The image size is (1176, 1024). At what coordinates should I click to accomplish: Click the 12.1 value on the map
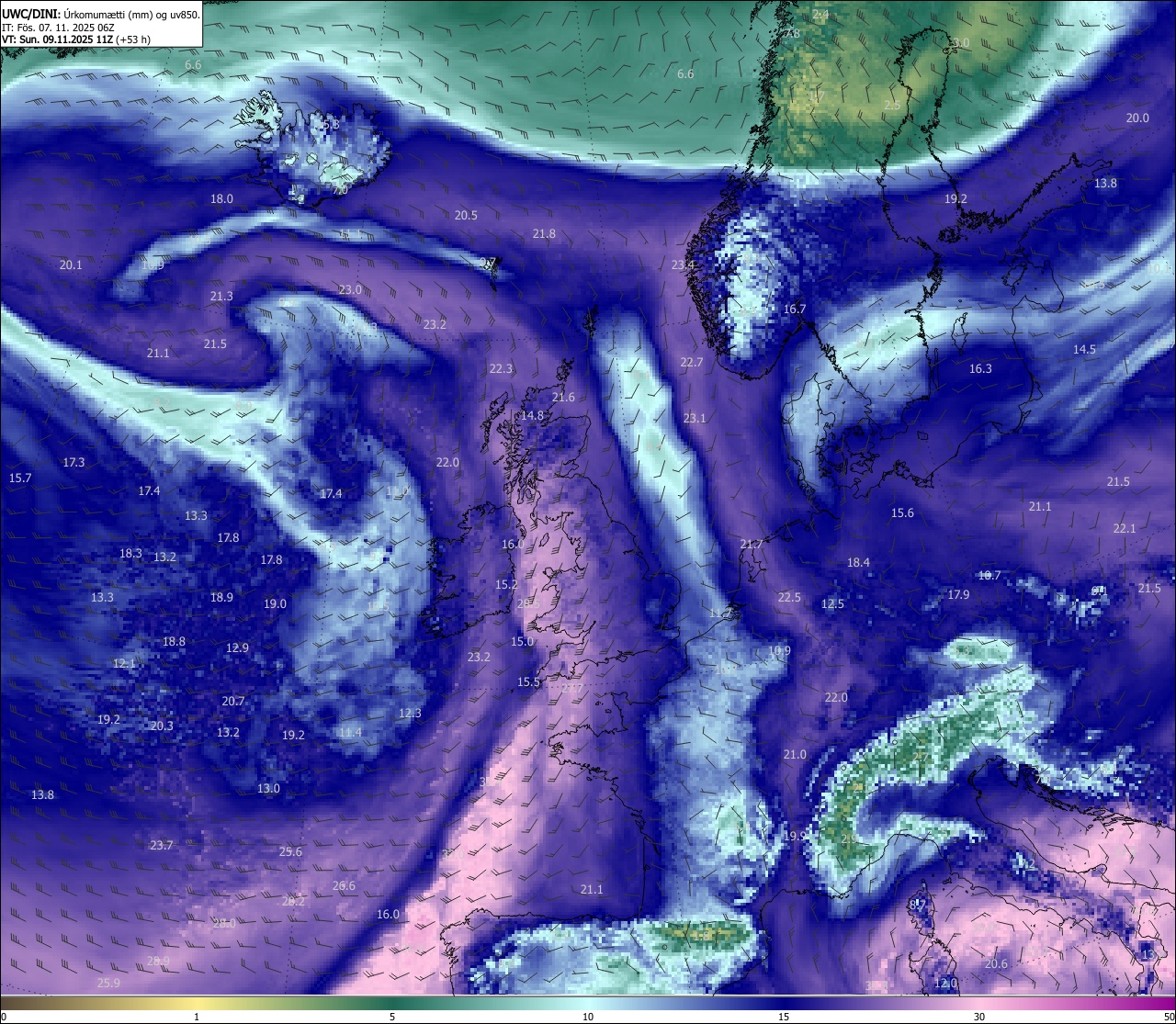pyautogui.click(x=124, y=663)
